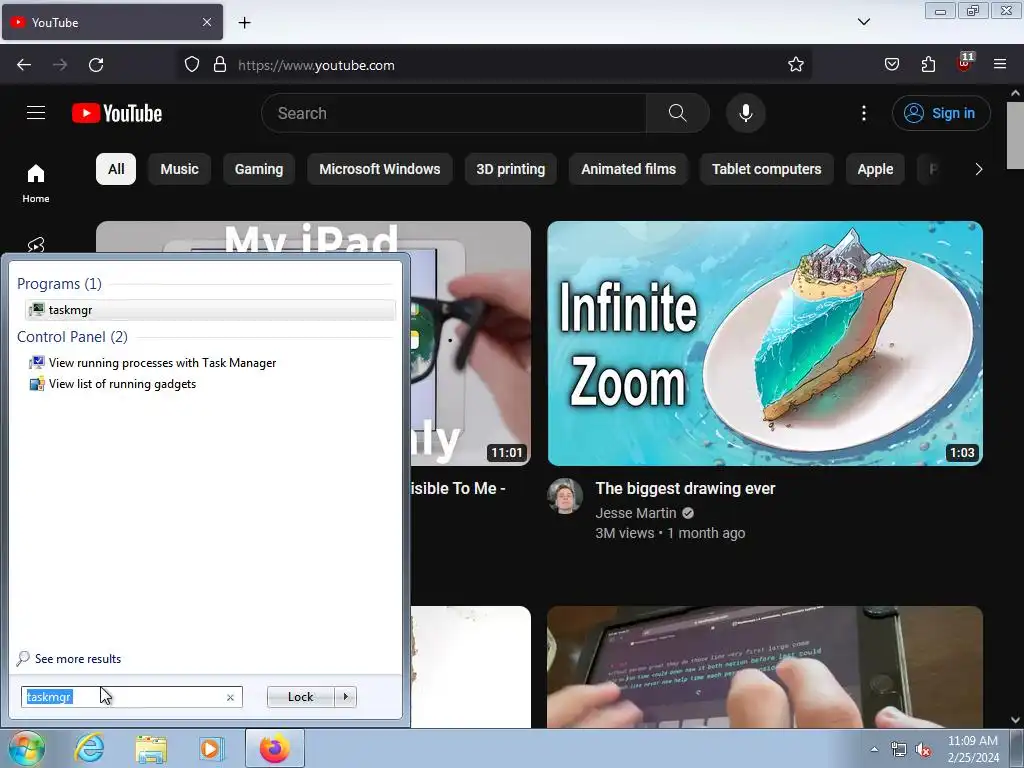The image size is (1024, 768).
Task: Click the Firefox back arrow
Action: (24, 65)
